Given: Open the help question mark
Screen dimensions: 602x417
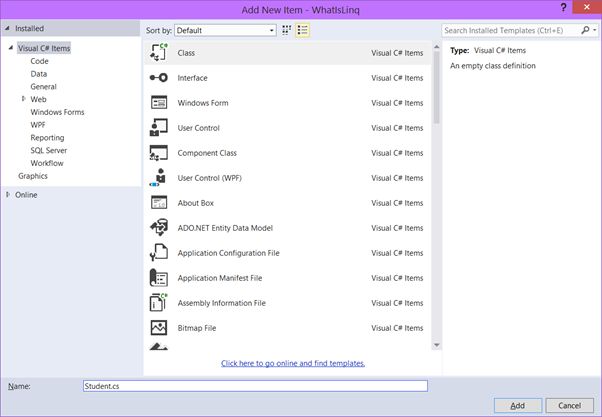Looking at the screenshot, I should click(x=563, y=7).
